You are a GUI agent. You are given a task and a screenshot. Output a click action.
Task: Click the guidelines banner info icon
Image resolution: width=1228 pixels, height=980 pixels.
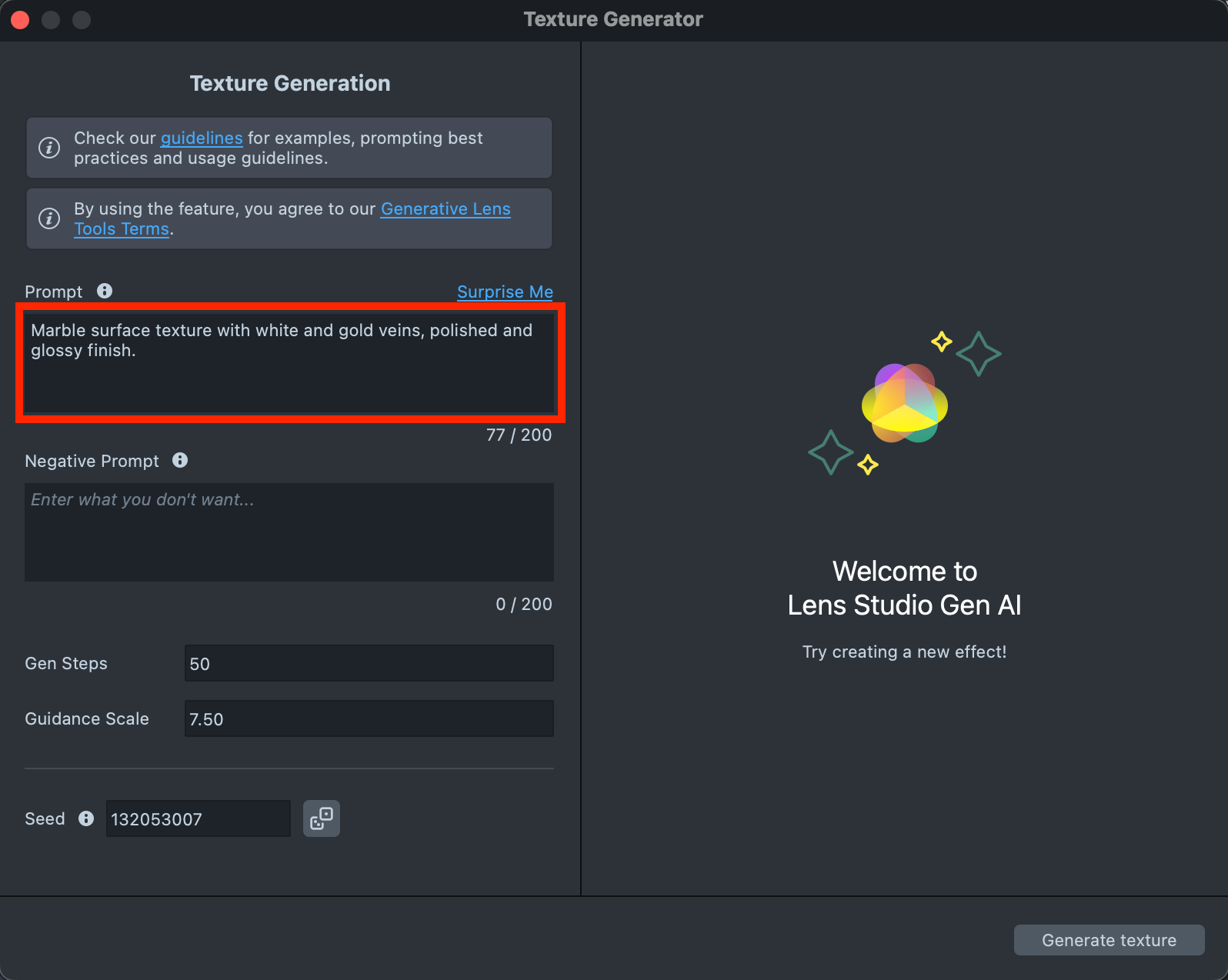49,148
